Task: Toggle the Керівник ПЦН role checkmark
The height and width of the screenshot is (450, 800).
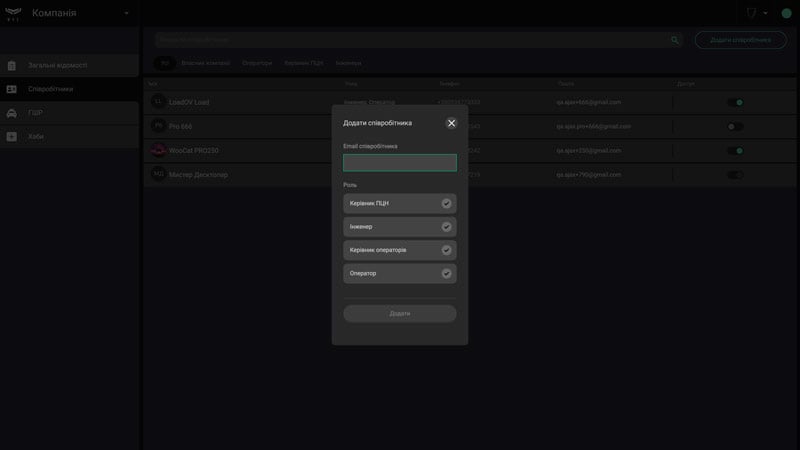Action: click(446, 203)
